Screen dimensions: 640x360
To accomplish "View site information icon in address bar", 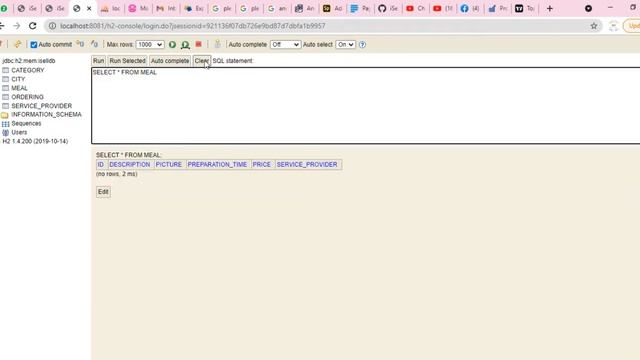I will point(52,26).
